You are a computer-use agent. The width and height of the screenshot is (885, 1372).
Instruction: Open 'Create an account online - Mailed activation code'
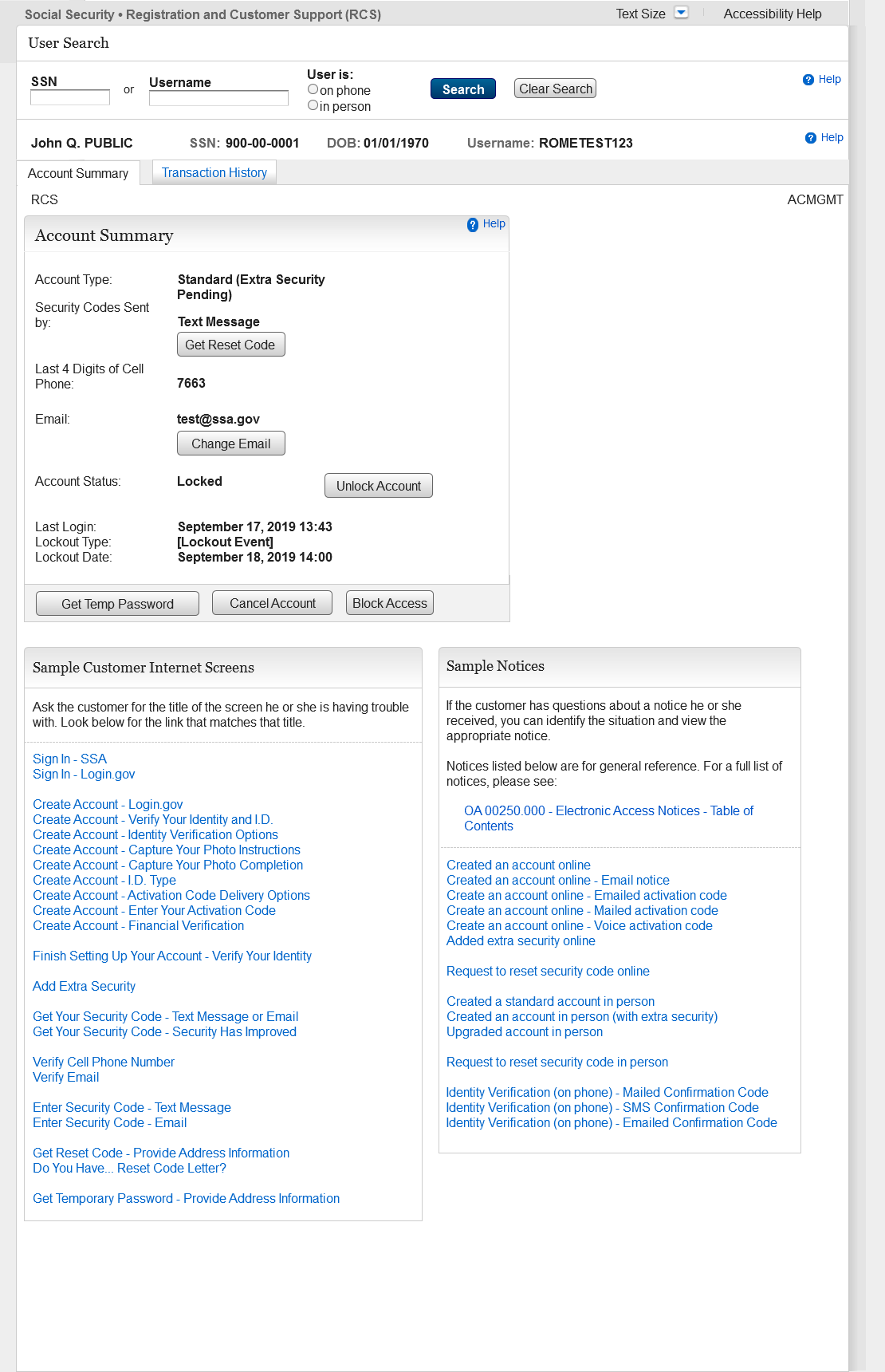click(582, 910)
